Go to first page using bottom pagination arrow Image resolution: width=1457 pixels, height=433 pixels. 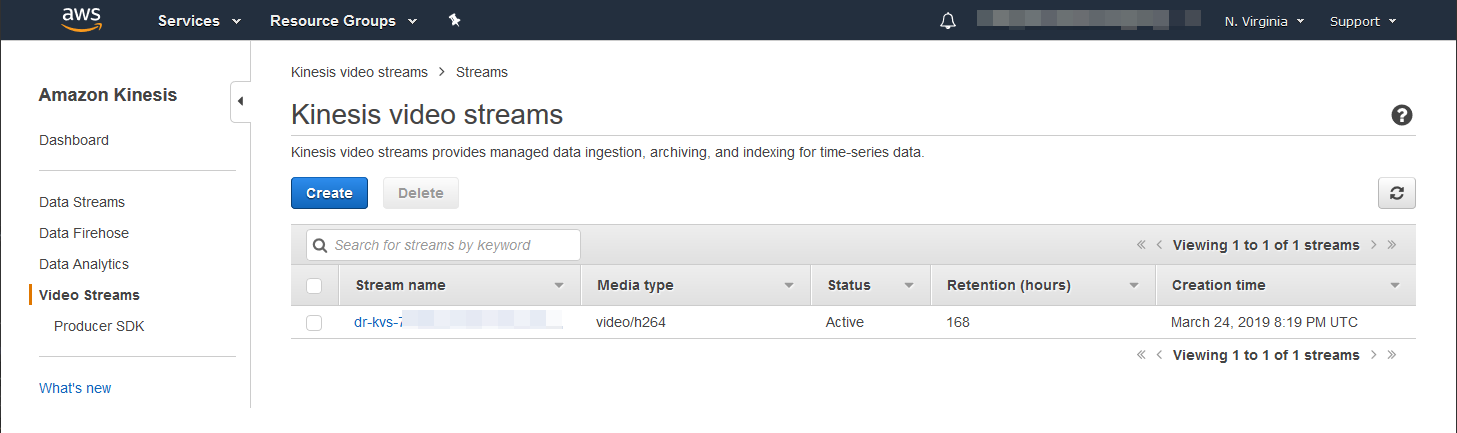1141,355
